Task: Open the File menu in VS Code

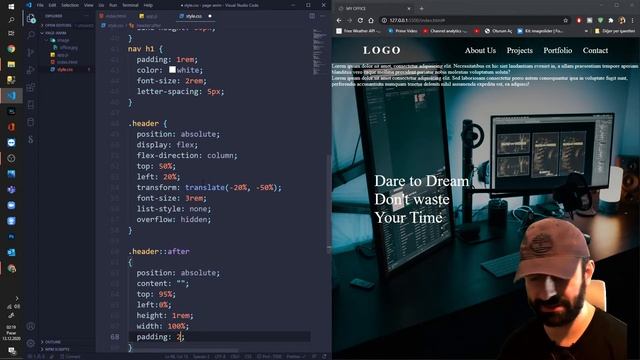Action: point(40,5)
